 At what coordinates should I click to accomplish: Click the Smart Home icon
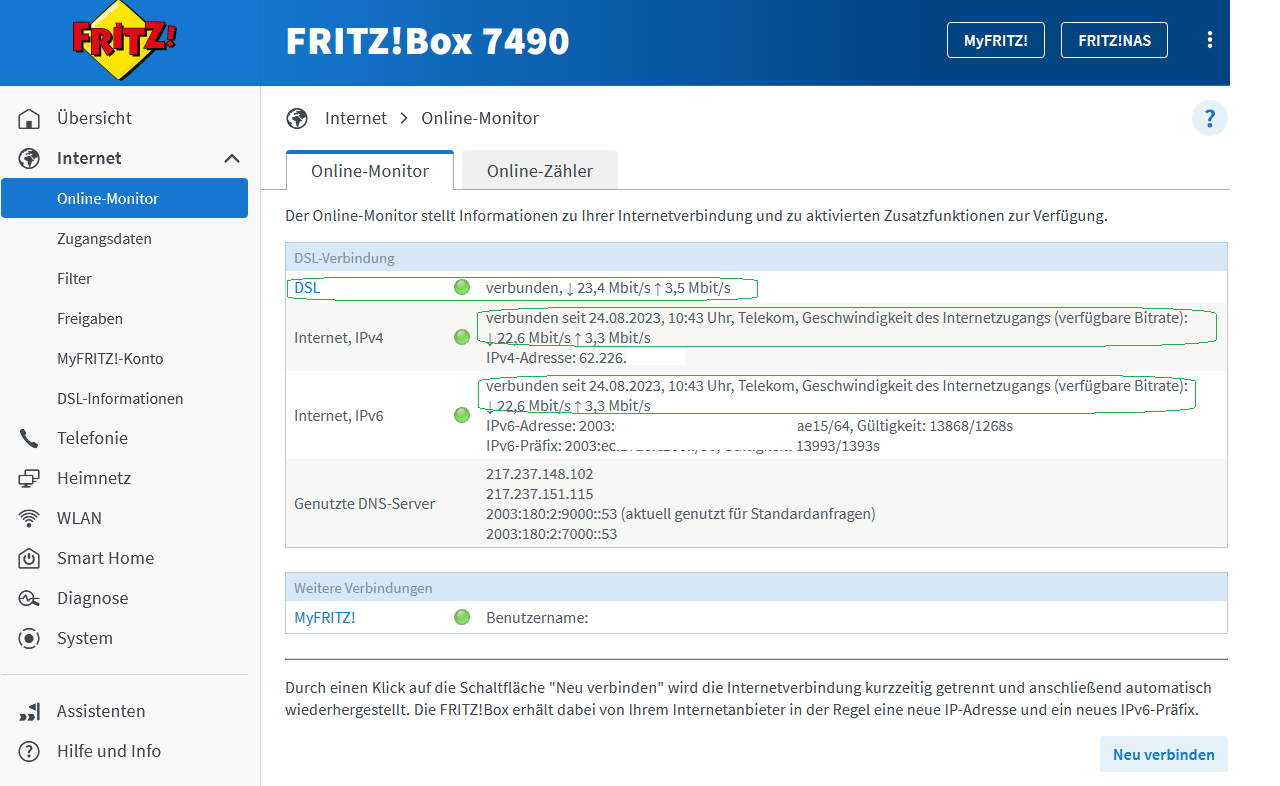[29, 558]
